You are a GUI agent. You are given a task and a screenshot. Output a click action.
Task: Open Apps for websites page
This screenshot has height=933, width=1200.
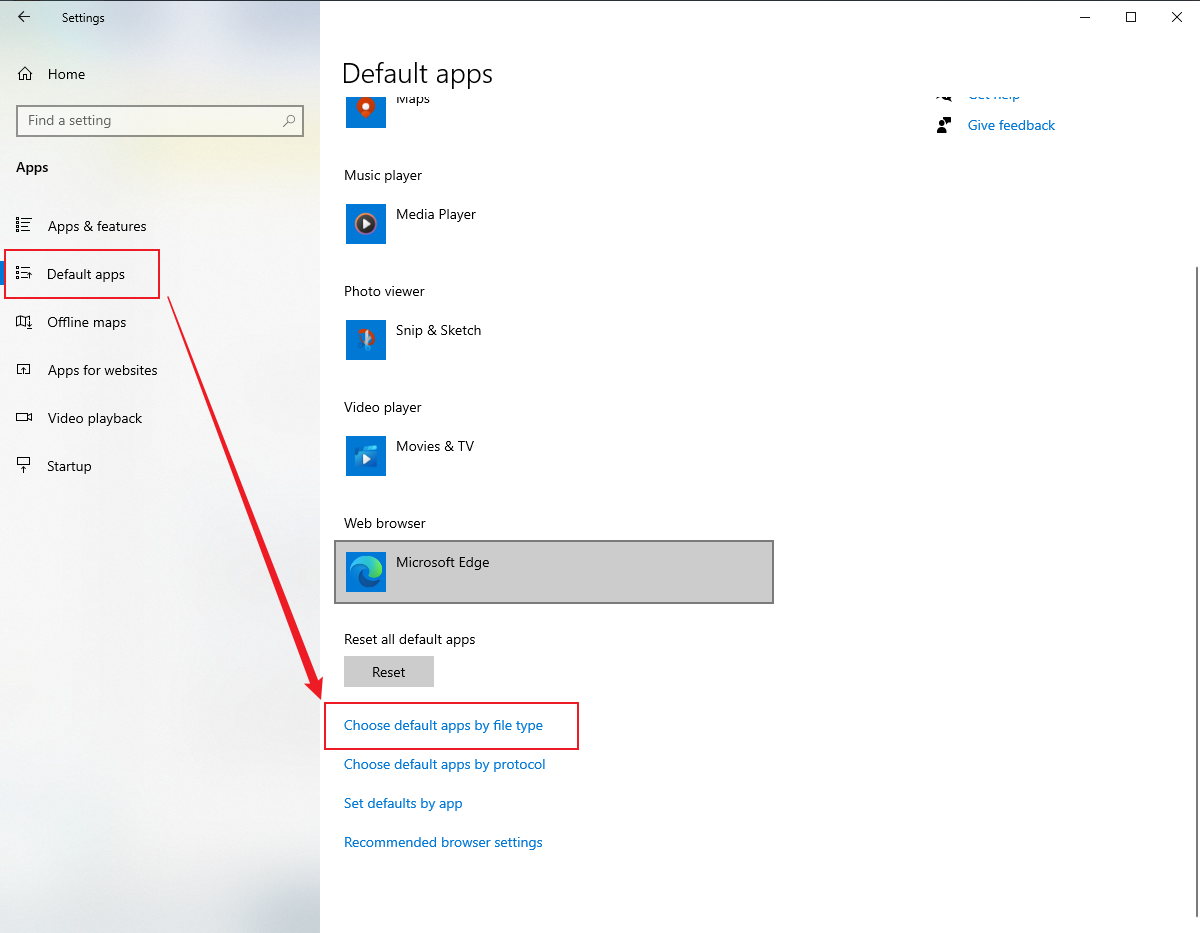point(102,370)
